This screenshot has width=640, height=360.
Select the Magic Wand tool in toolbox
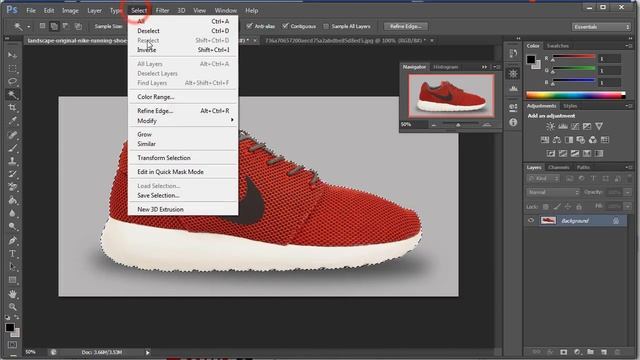[x=12, y=95]
